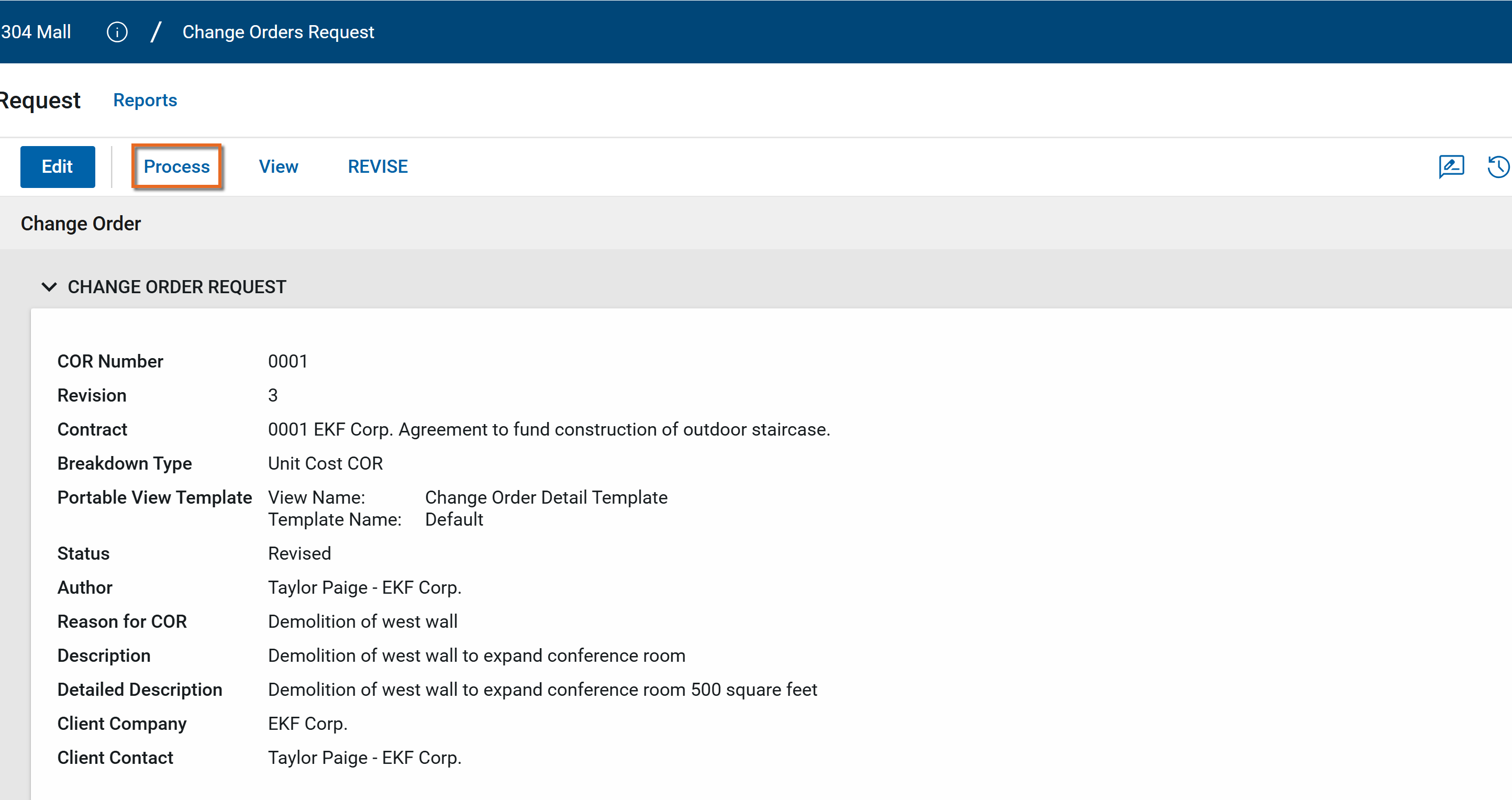Collapse the CHANGE ORDER REQUEST section chevron
The image size is (1512, 800).
[x=49, y=287]
